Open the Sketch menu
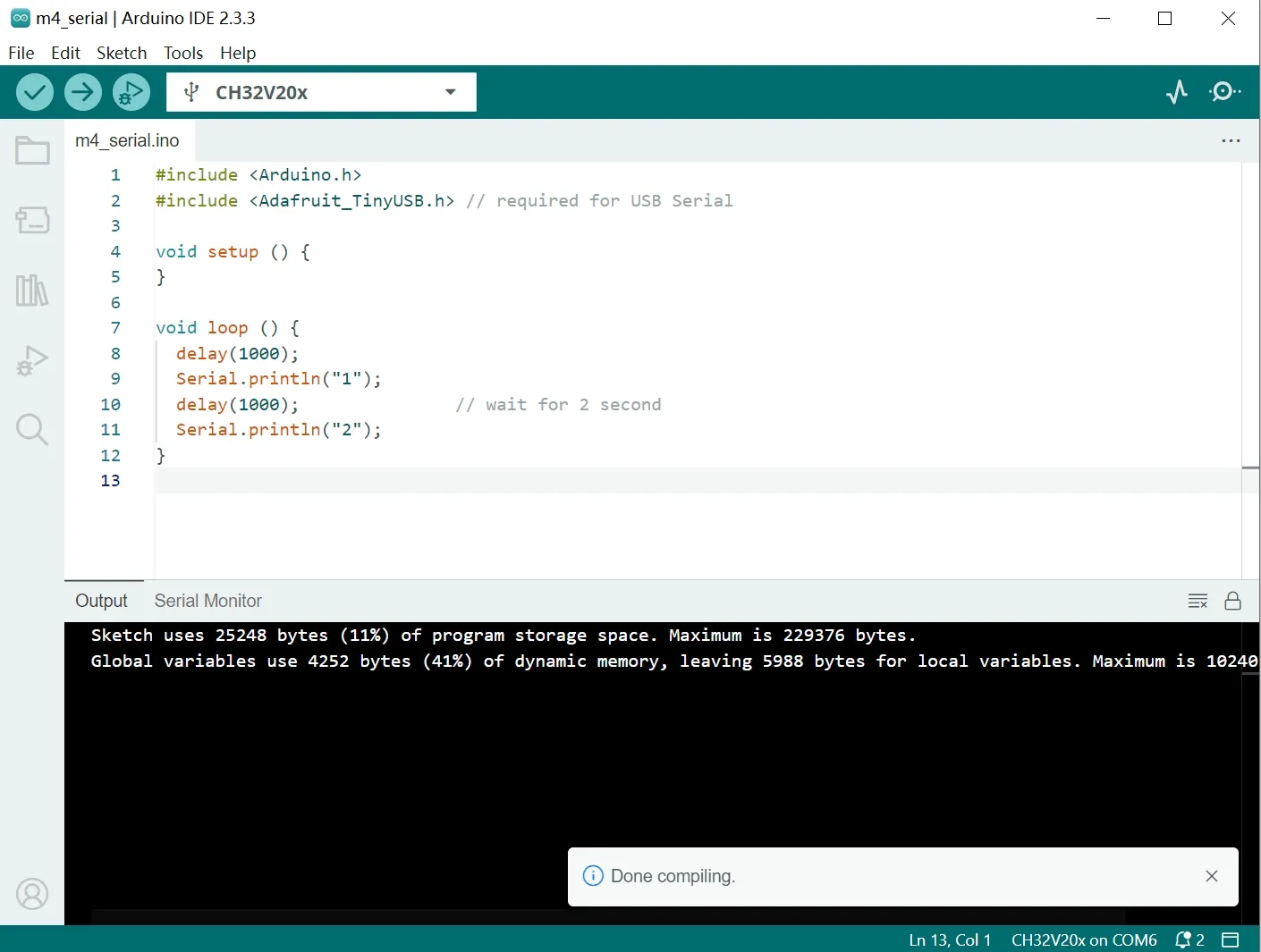Viewport: 1261px width, 952px height. click(122, 53)
